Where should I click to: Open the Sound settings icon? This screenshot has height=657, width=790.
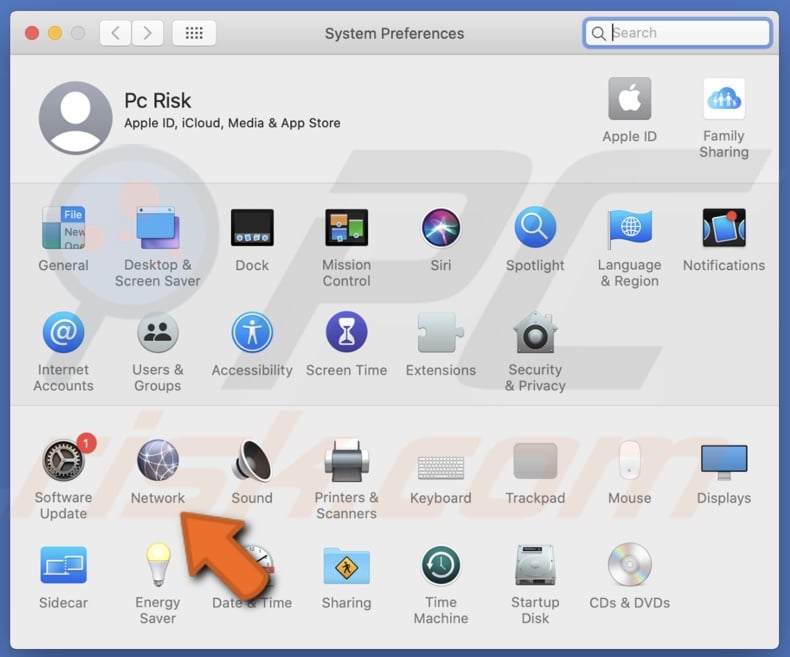(252, 462)
